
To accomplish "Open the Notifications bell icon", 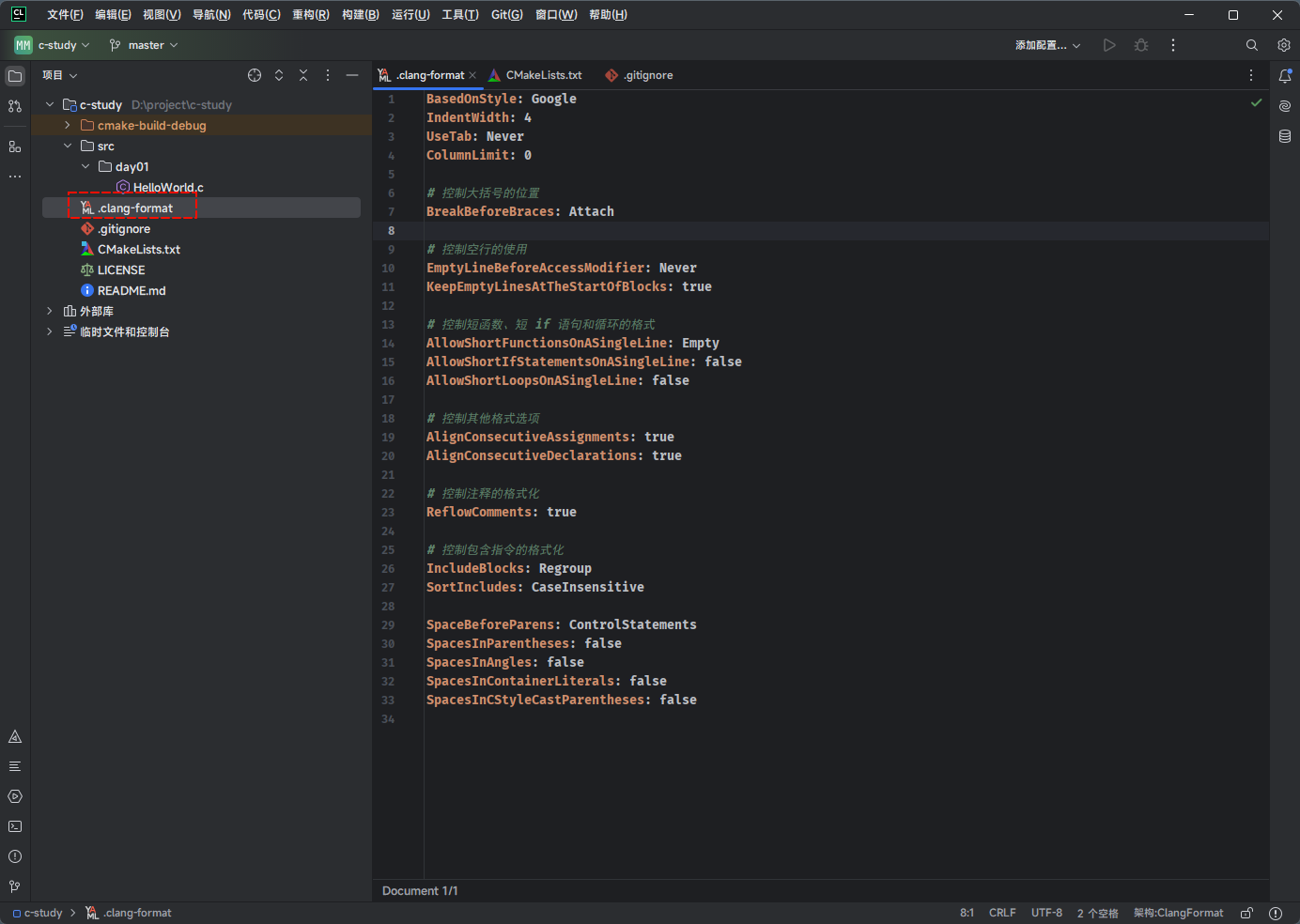I will 1285,76.
